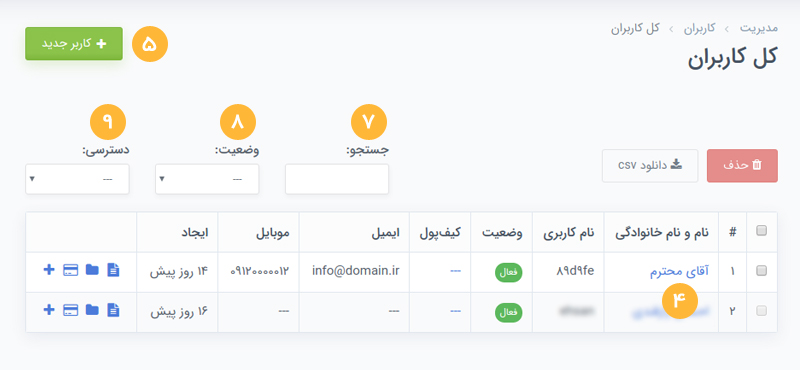The width and height of the screenshot is (800, 370).
Task: Click the document icon in row 1
Action: pos(113,270)
